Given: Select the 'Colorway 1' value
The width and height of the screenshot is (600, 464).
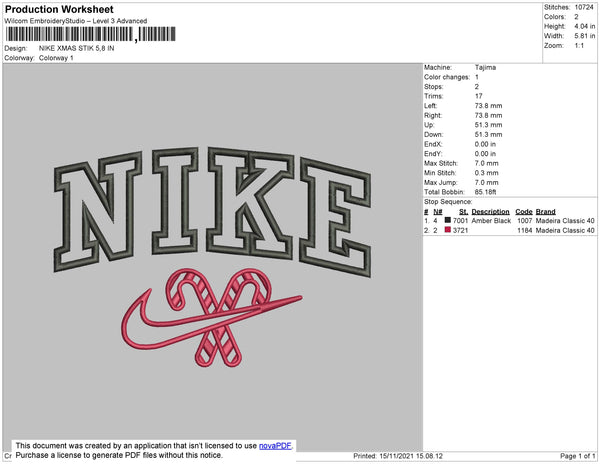Looking at the screenshot, I should tap(56, 58).
